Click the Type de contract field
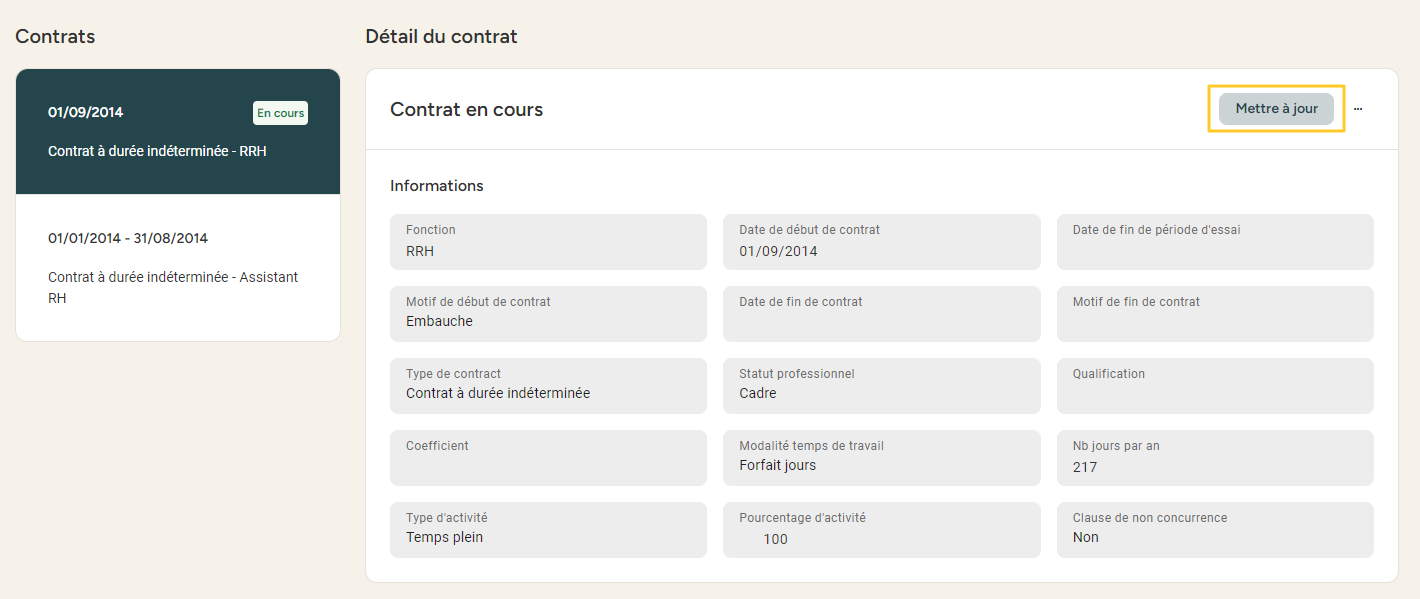 [548, 386]
